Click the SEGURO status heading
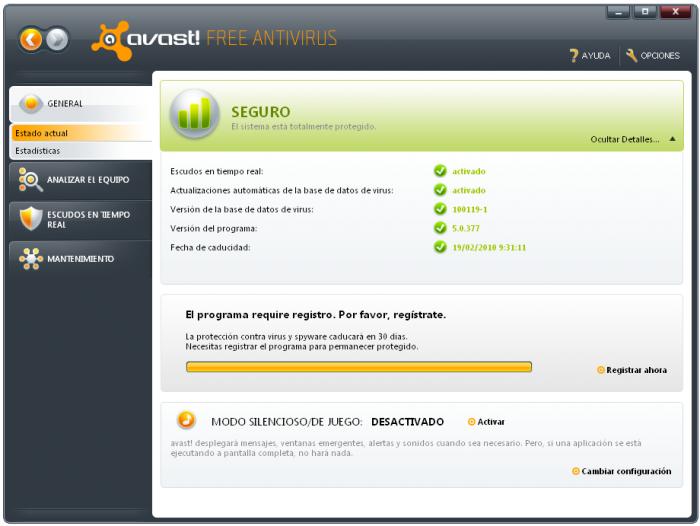700x526 pixels. pos(261,112)
